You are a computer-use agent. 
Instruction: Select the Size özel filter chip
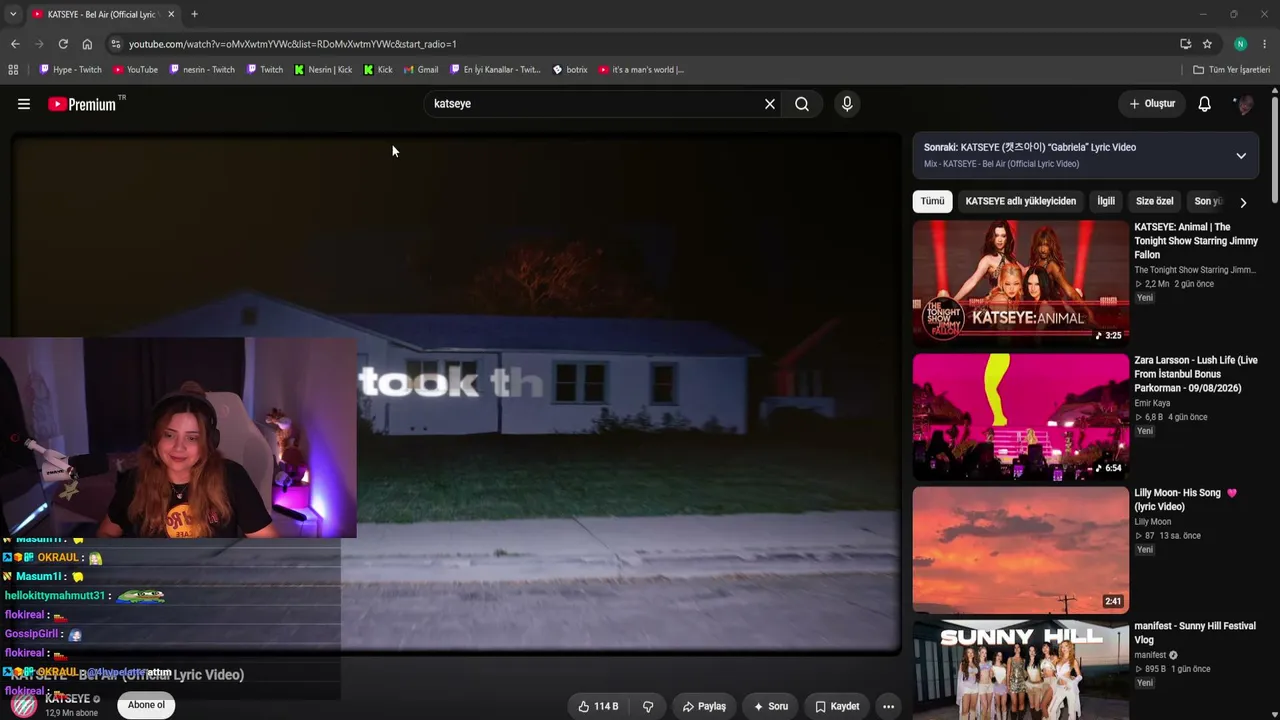pyautogui.click(x=1155, y=201)
